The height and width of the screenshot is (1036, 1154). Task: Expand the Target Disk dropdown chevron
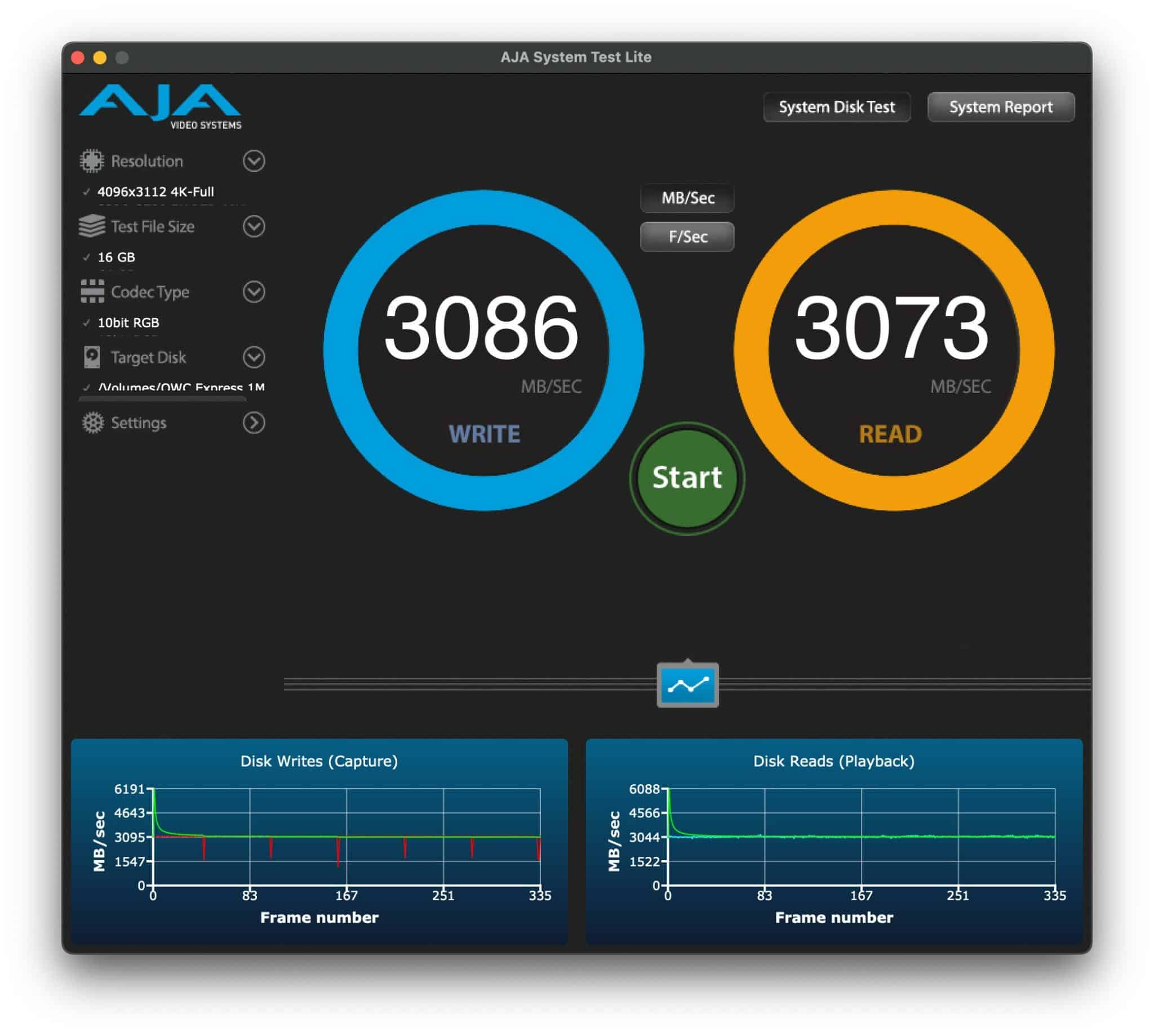coord(255,358)
